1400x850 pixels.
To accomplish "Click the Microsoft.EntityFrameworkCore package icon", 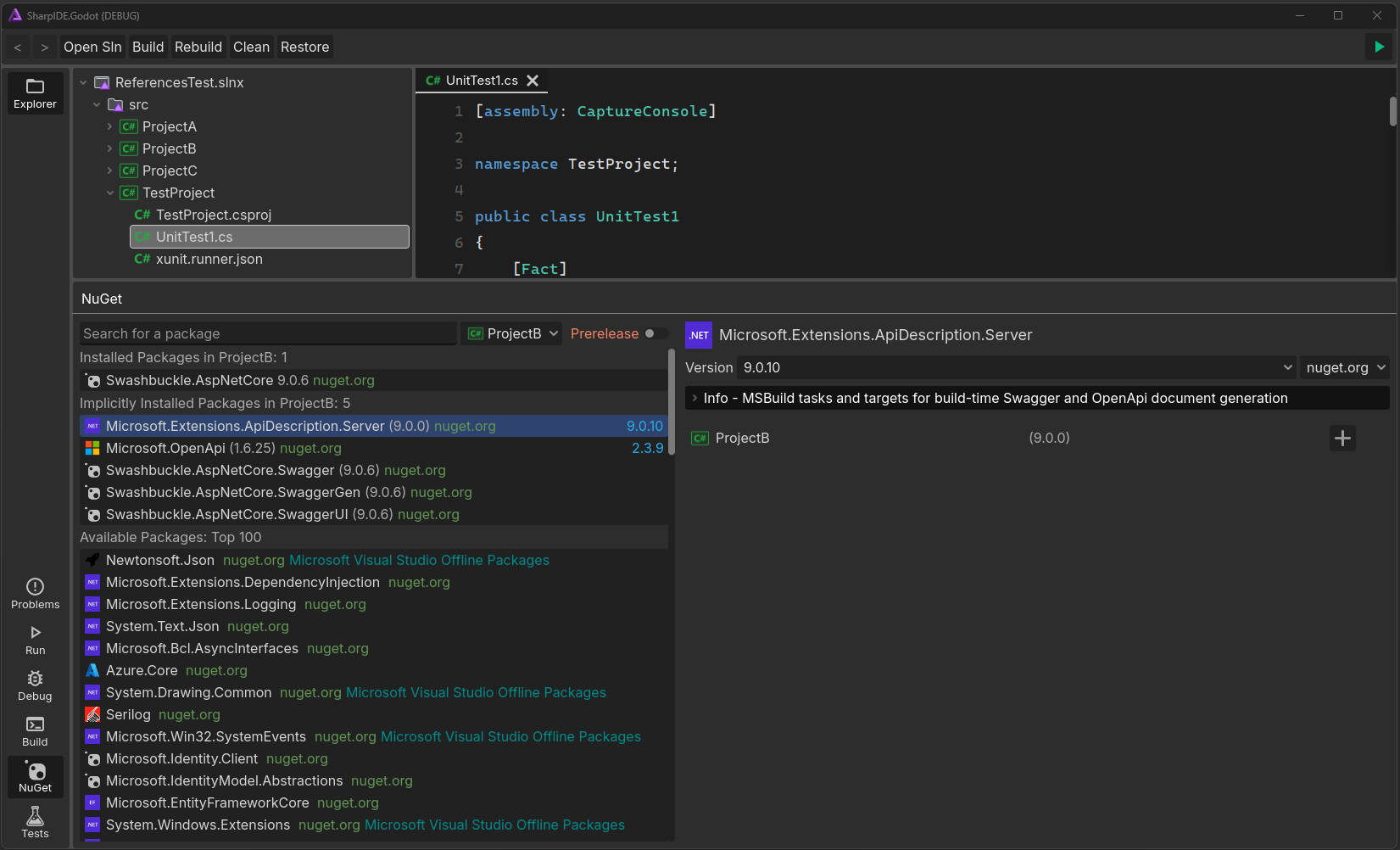I will click(92, 802).
